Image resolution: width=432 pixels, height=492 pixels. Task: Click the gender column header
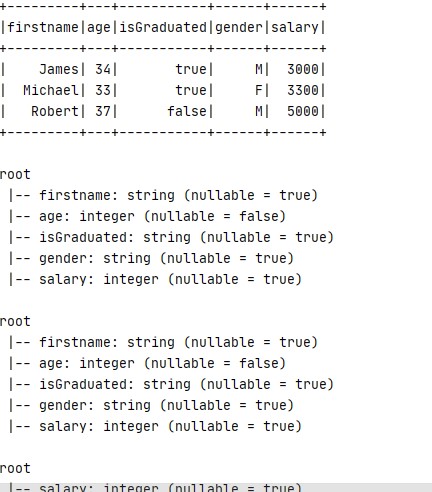tap(239, 28)
